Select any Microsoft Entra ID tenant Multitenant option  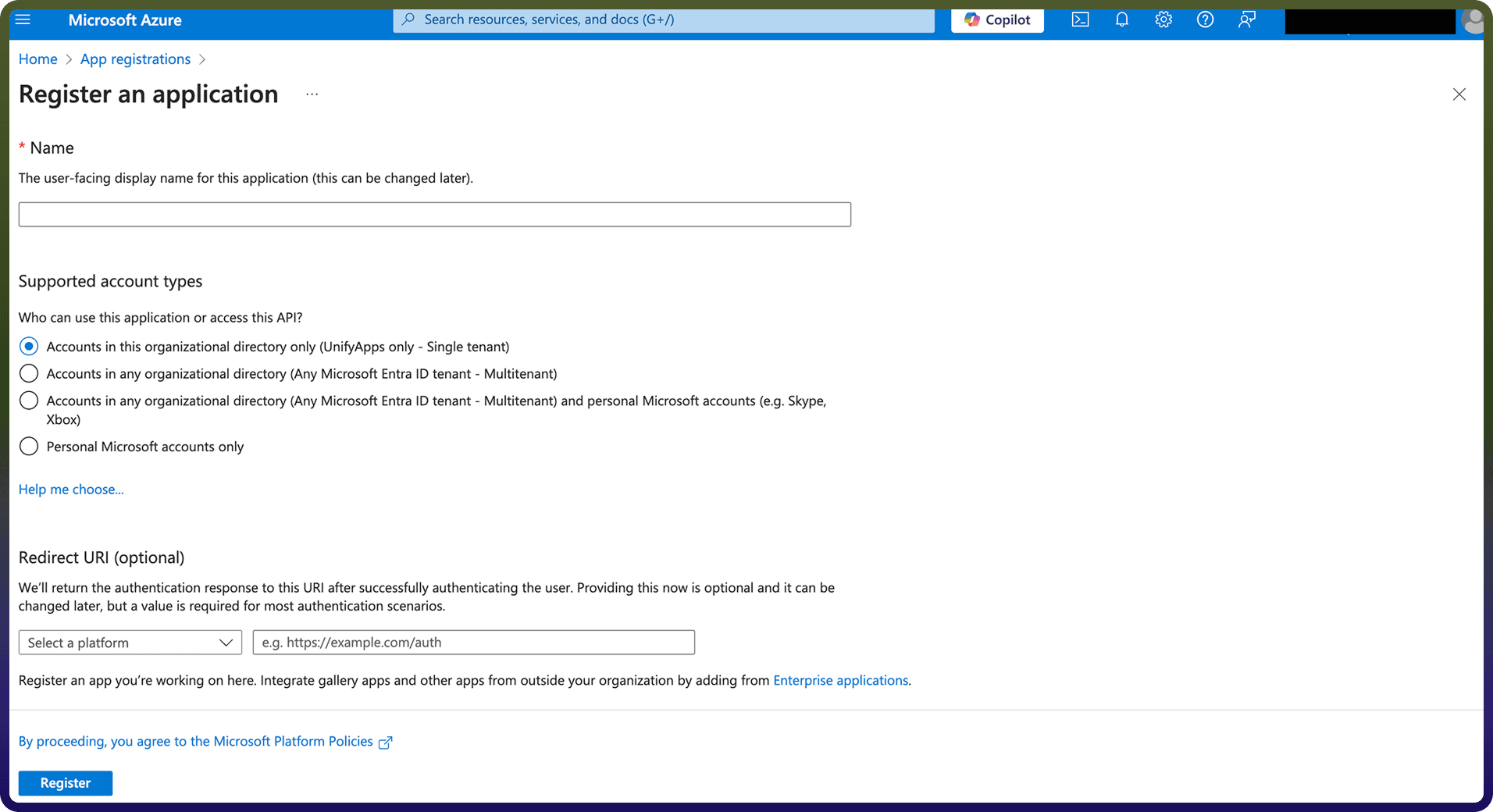click(29, 373)
